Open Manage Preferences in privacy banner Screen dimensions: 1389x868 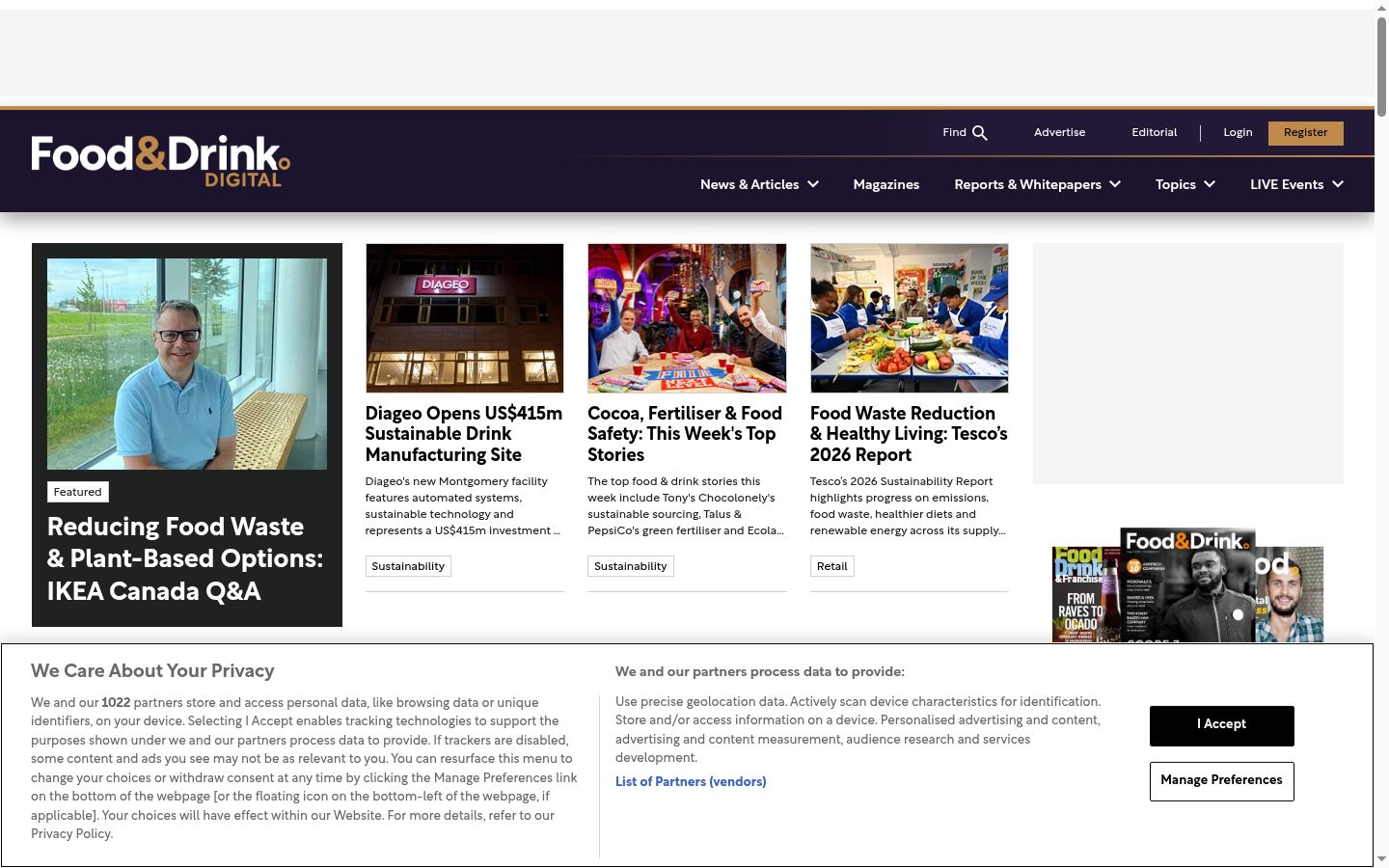pos(1222,781)
